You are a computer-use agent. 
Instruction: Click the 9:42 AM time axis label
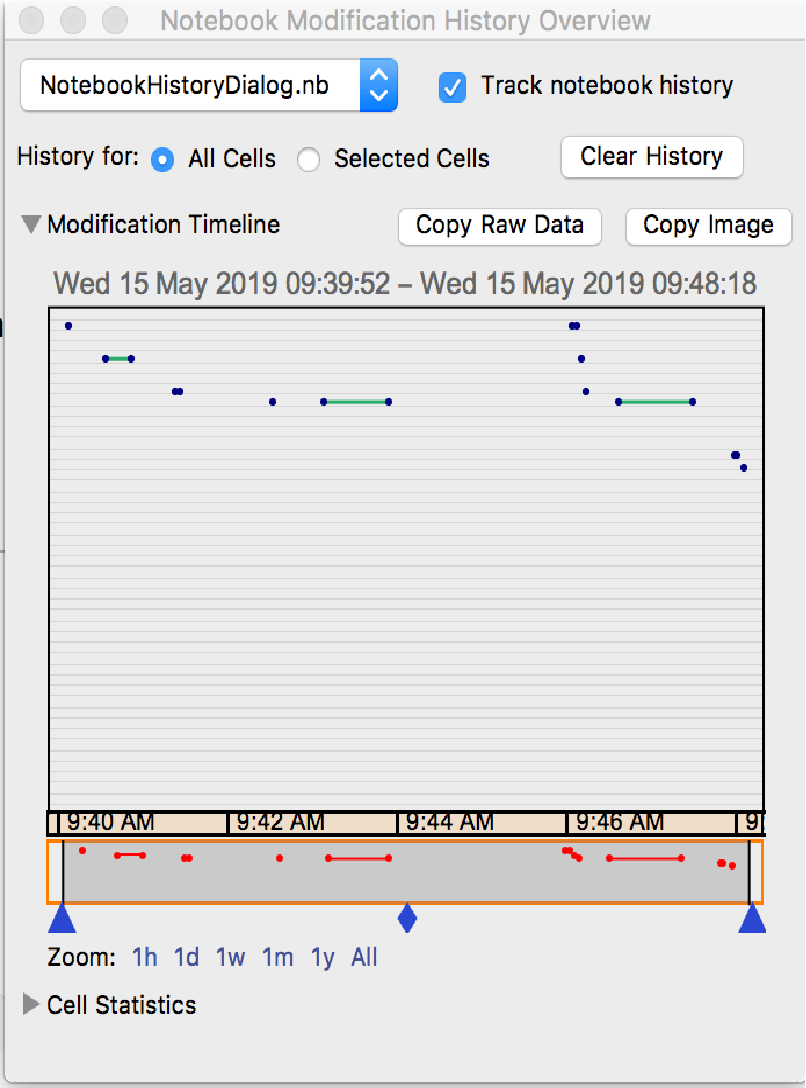[280, 823]
